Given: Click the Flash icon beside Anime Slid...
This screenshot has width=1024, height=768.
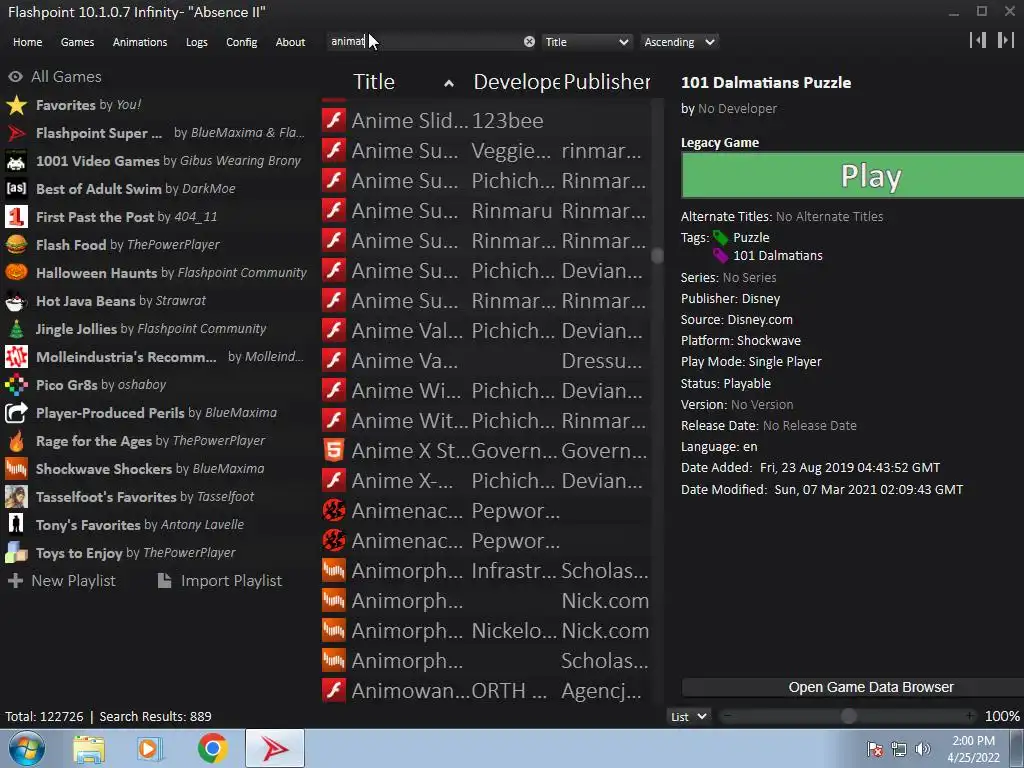Looking at the screenshot, I should [x=334, y=120].
